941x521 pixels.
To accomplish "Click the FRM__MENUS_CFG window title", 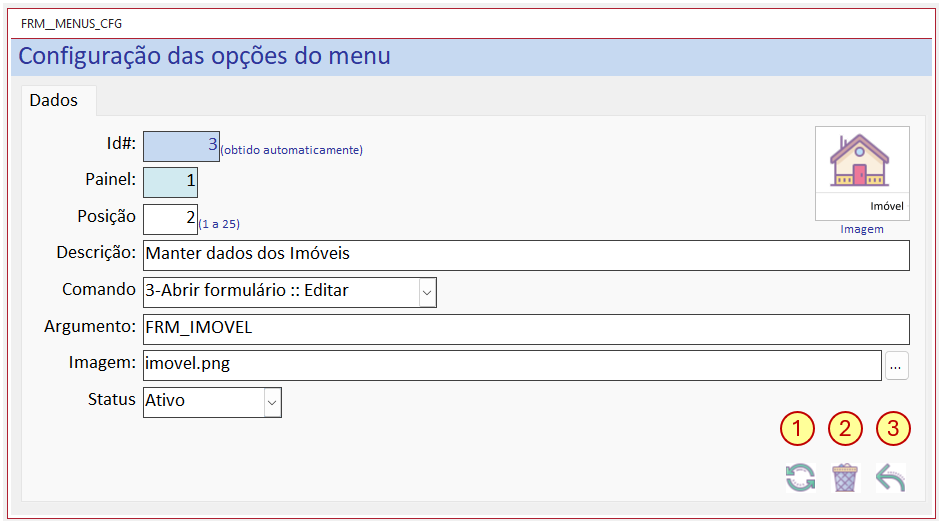I will [71, 24].
